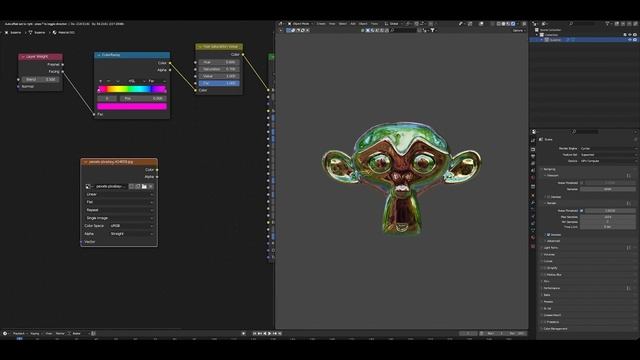Switch viewport to rendered shading
Viewport: 640px width, 360px height.
513,24
